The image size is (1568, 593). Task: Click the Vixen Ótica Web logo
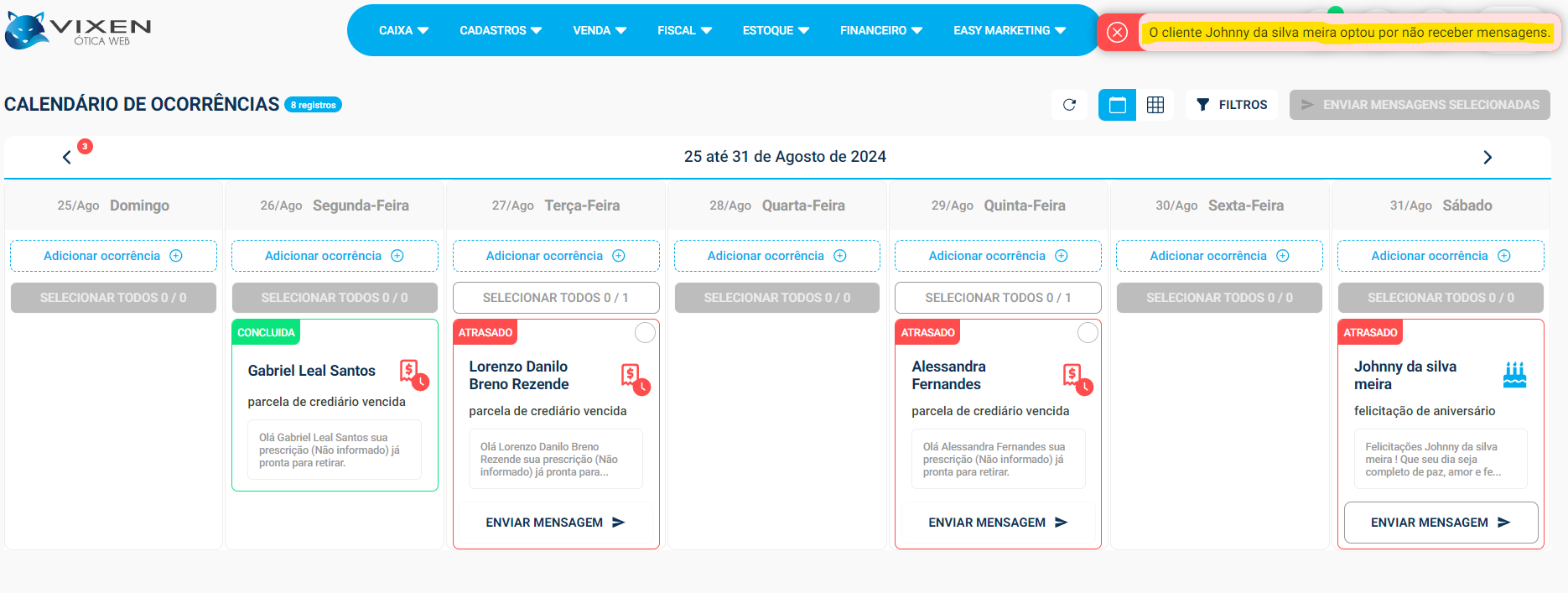coord(78,30)
